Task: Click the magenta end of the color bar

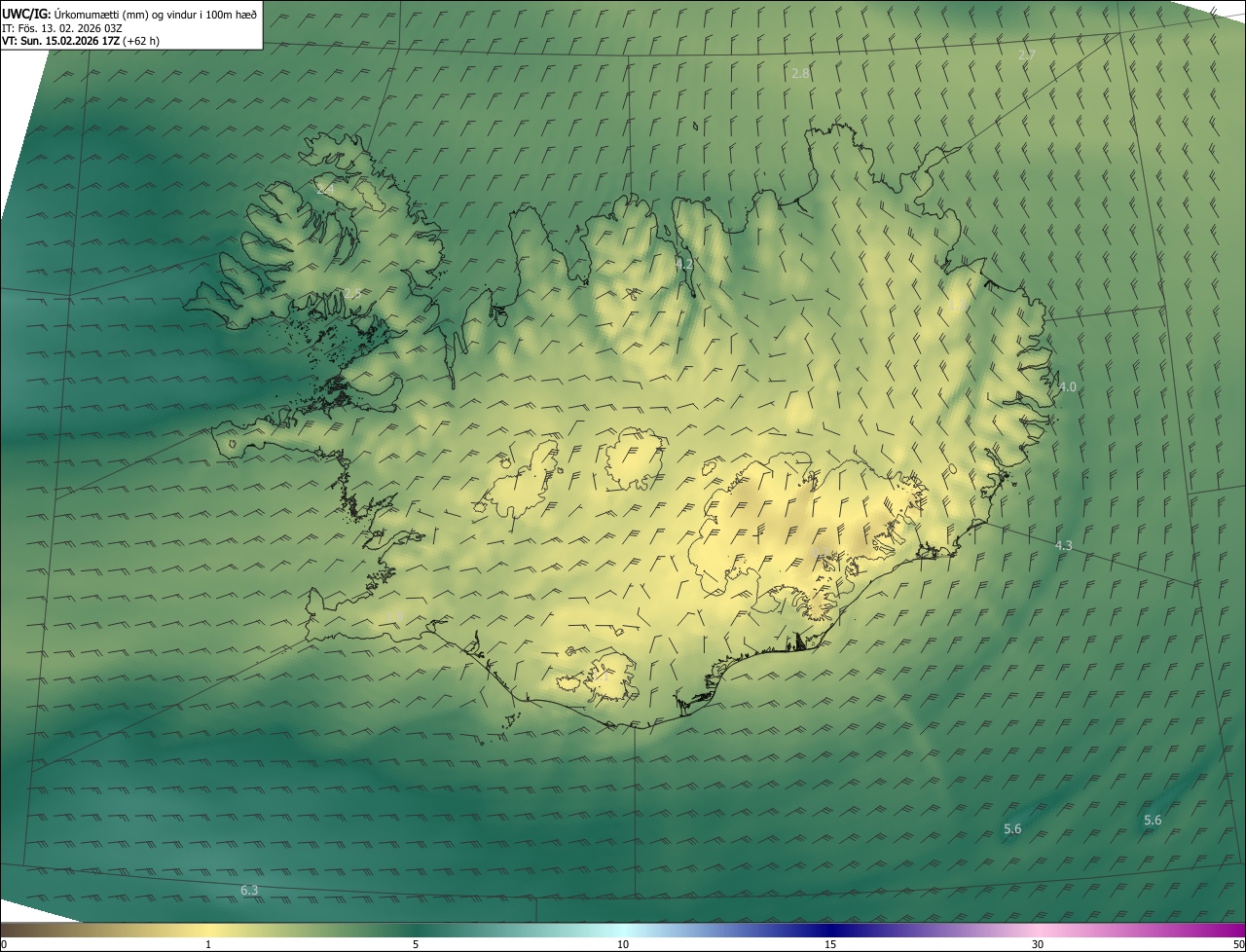Action: click(1227, 930)
